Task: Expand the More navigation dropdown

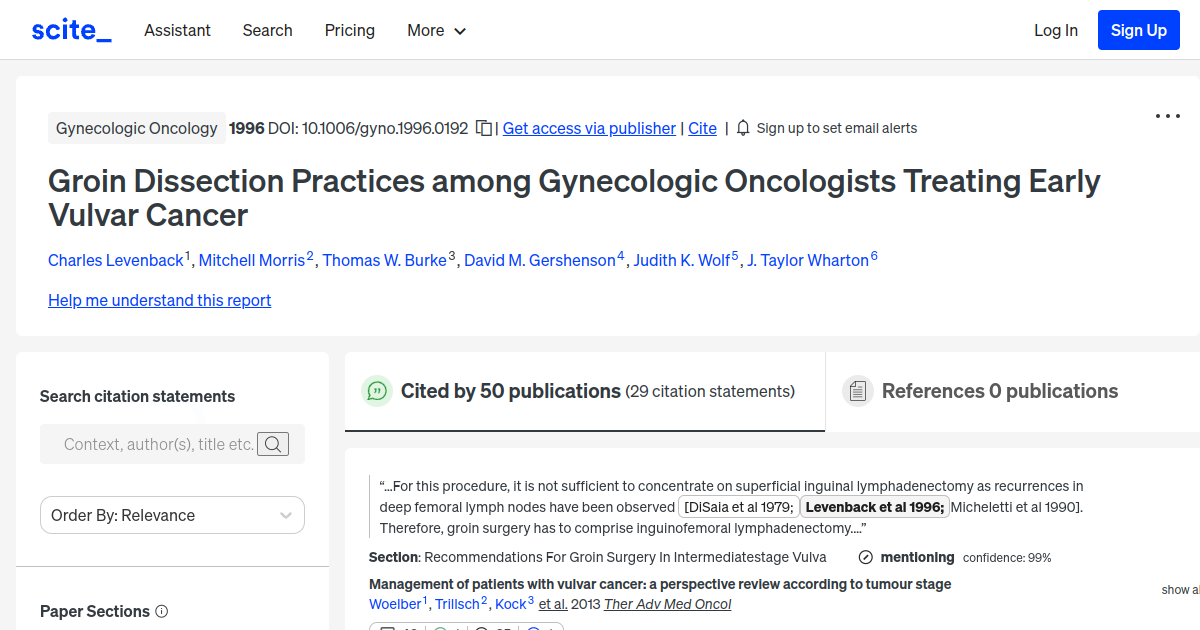Action: pos(436,31)
